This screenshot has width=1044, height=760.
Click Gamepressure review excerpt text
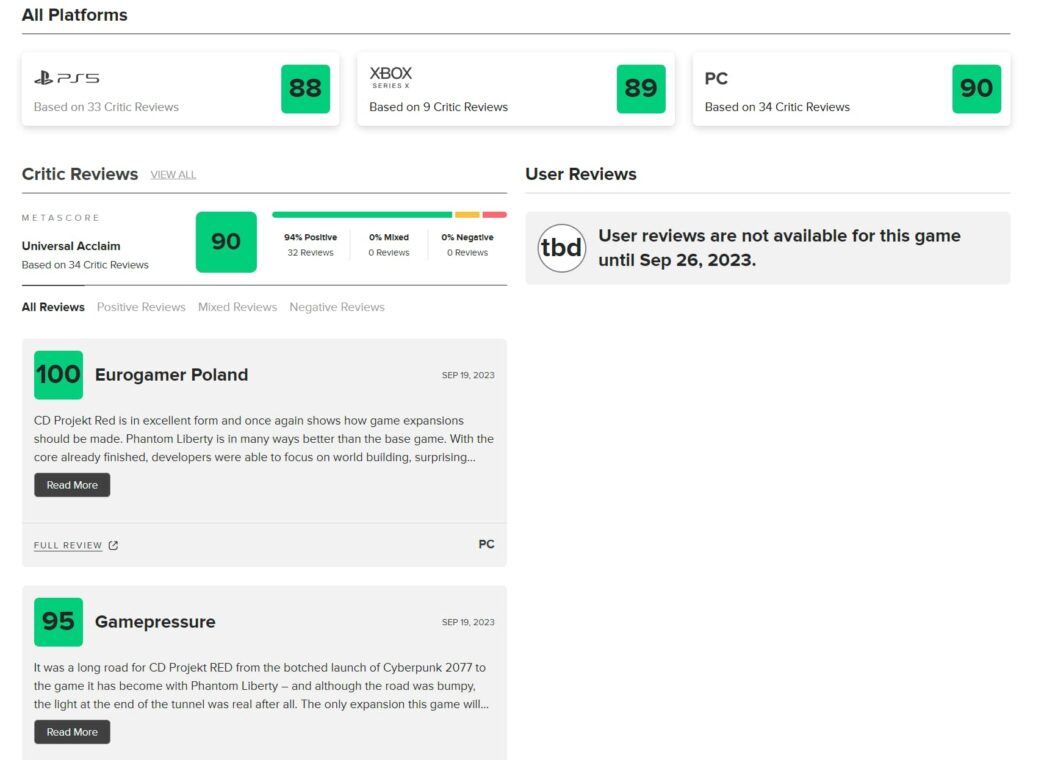pos(262,686)
